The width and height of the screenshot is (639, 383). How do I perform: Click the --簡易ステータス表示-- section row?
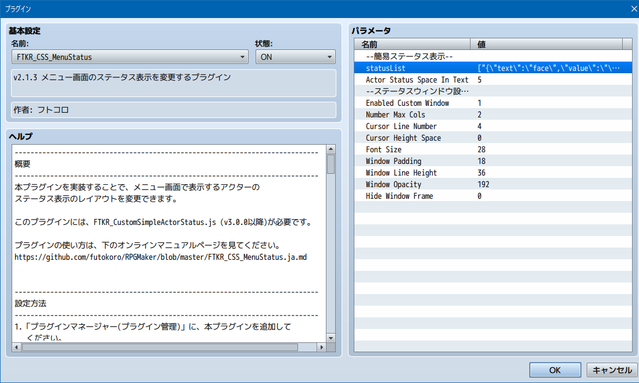click(493, 56)
